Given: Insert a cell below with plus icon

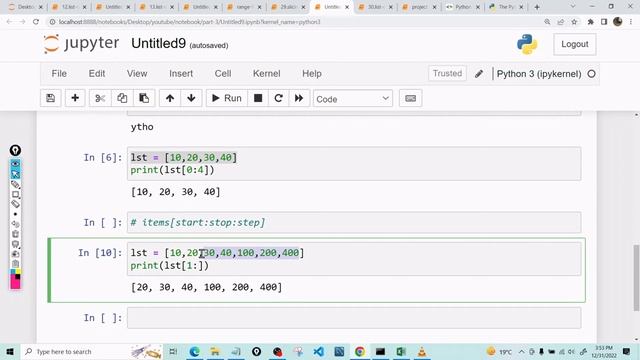Looking at the screenshot, I should [75, 98].
